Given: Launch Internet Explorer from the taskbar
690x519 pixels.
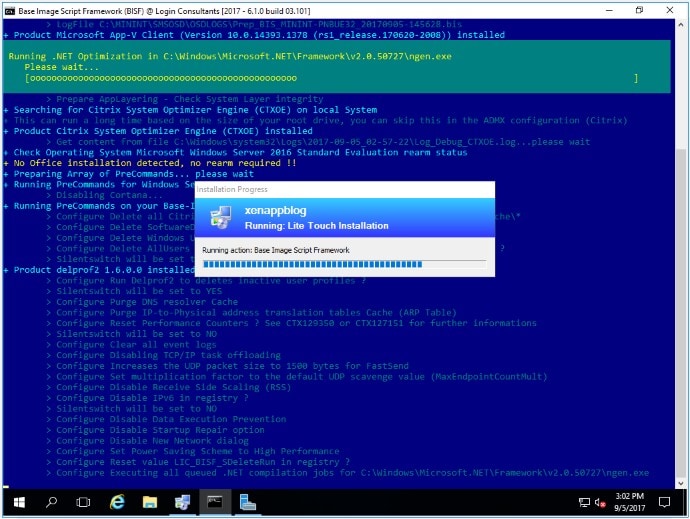Looking at the screenshot, I should pos(118,502).
